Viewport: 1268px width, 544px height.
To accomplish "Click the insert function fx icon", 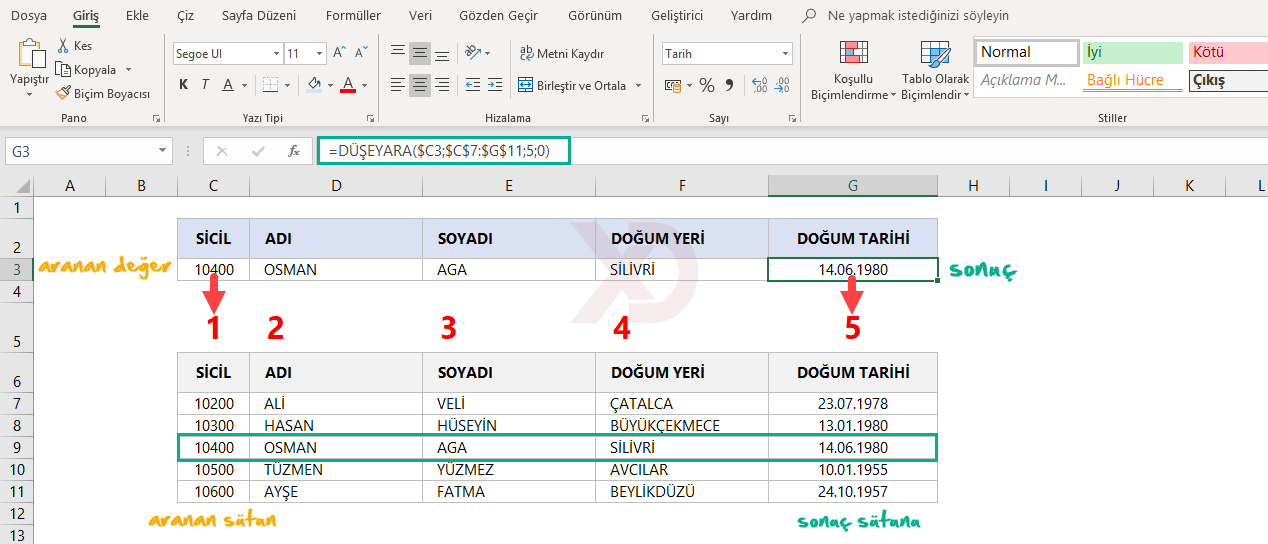I will point(294,151).
